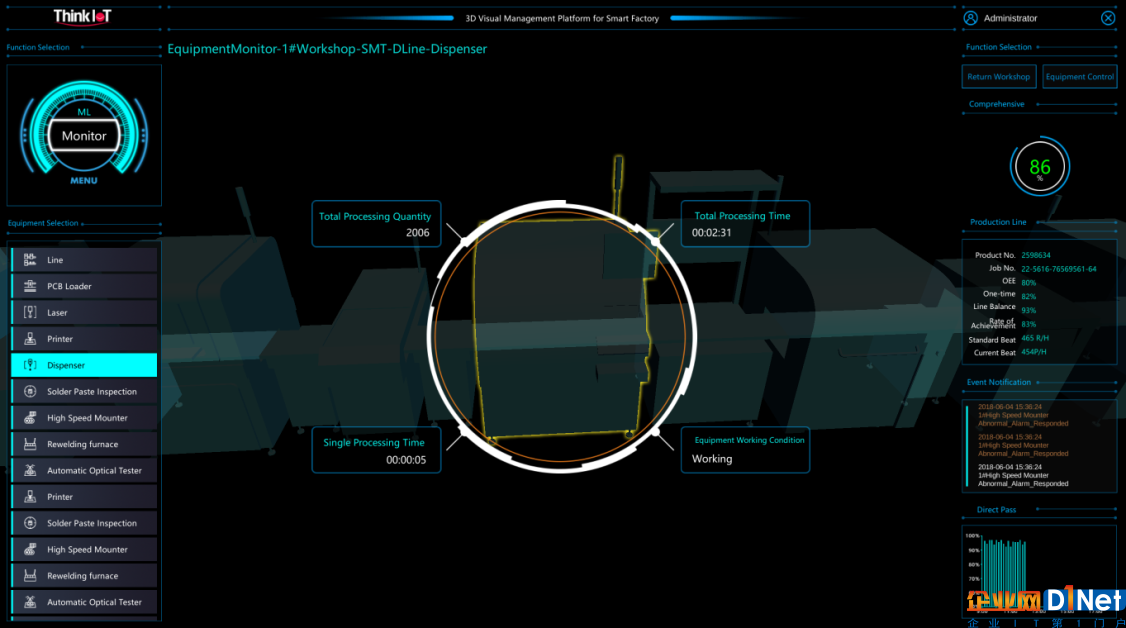The width and height of the screenshot is (1126, 628).
Task: Click the highlighted Dispenser icon
Action: pos(30,365)
